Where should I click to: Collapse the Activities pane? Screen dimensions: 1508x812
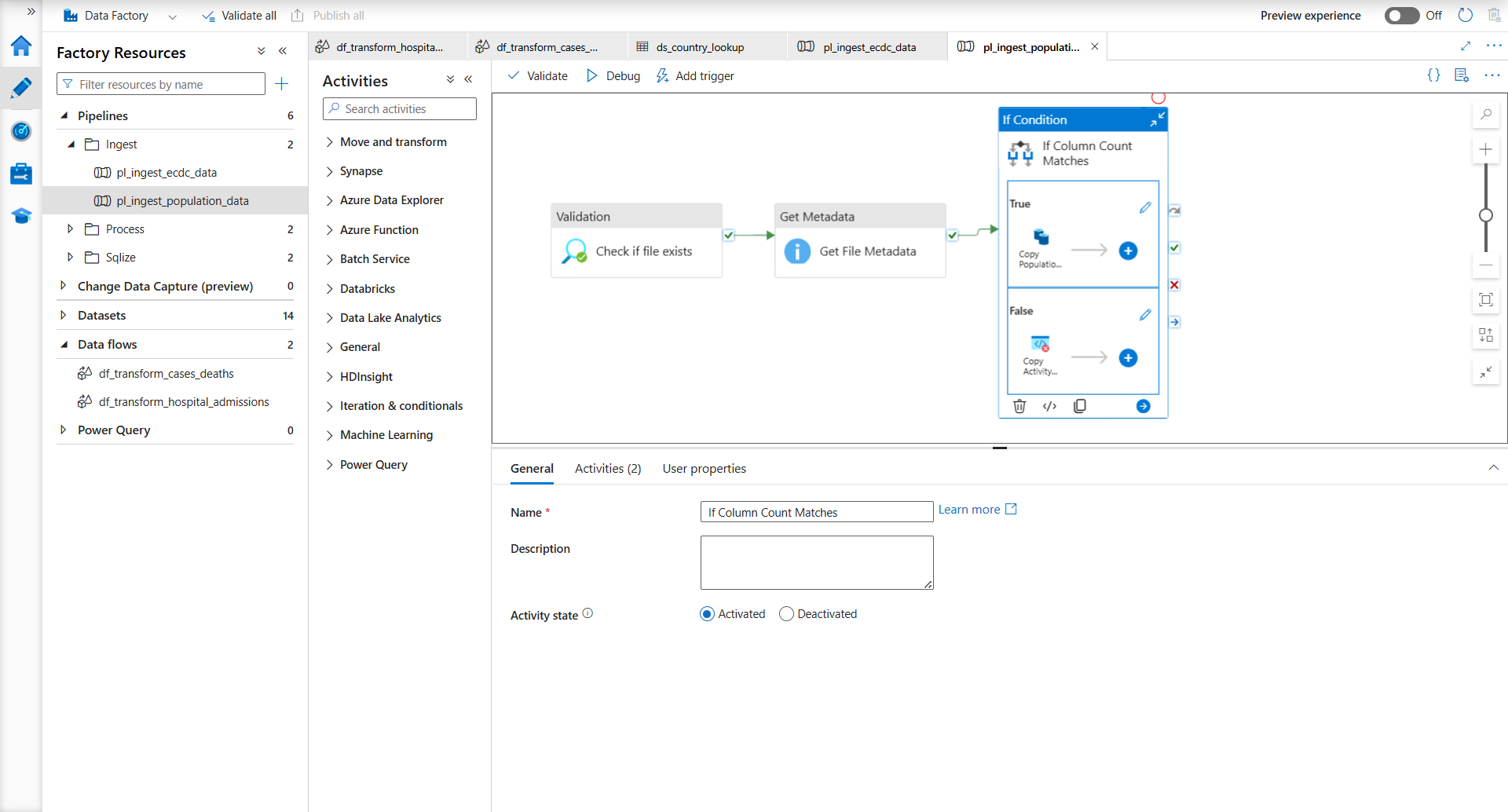point(468,79)
